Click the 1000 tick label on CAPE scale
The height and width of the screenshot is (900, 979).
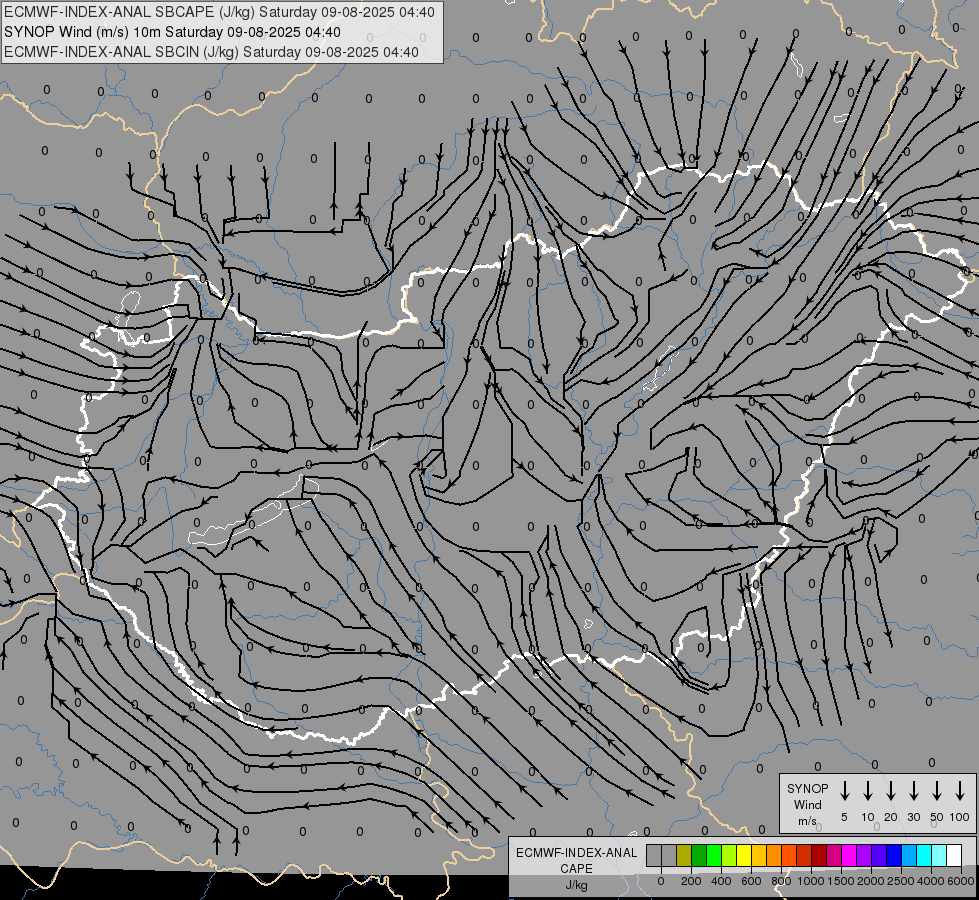tap(811, 881)
